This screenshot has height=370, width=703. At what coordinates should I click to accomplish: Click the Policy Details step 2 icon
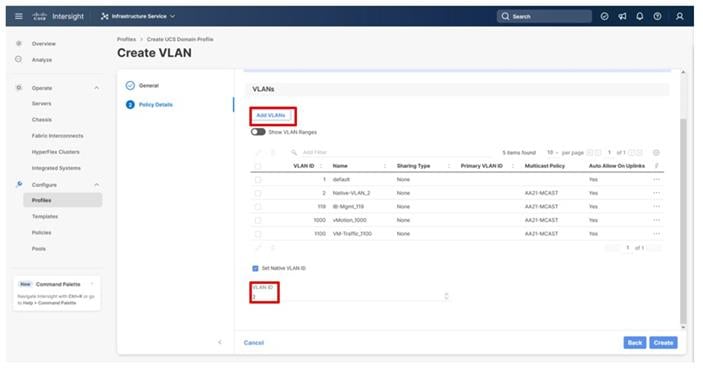pos(130,104)
